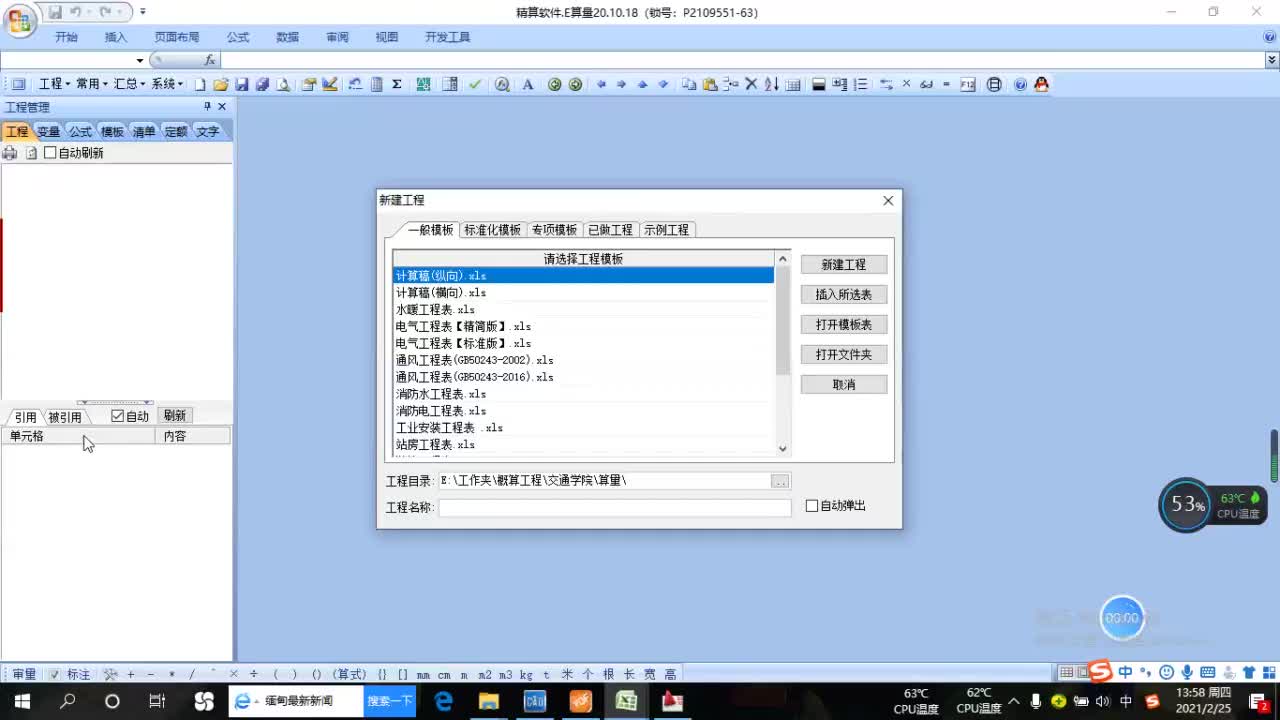Open the 常用 dropdown menu
Image resolution: width=1280 pixels, height=720 pixels.
(92, 85)
